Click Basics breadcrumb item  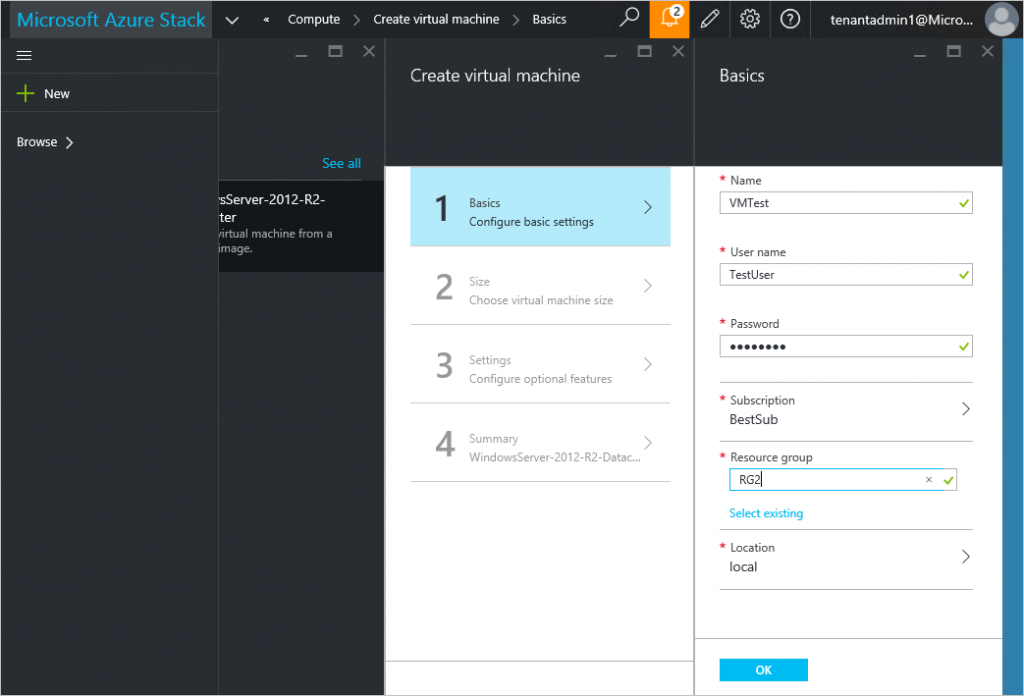[549, 20]
